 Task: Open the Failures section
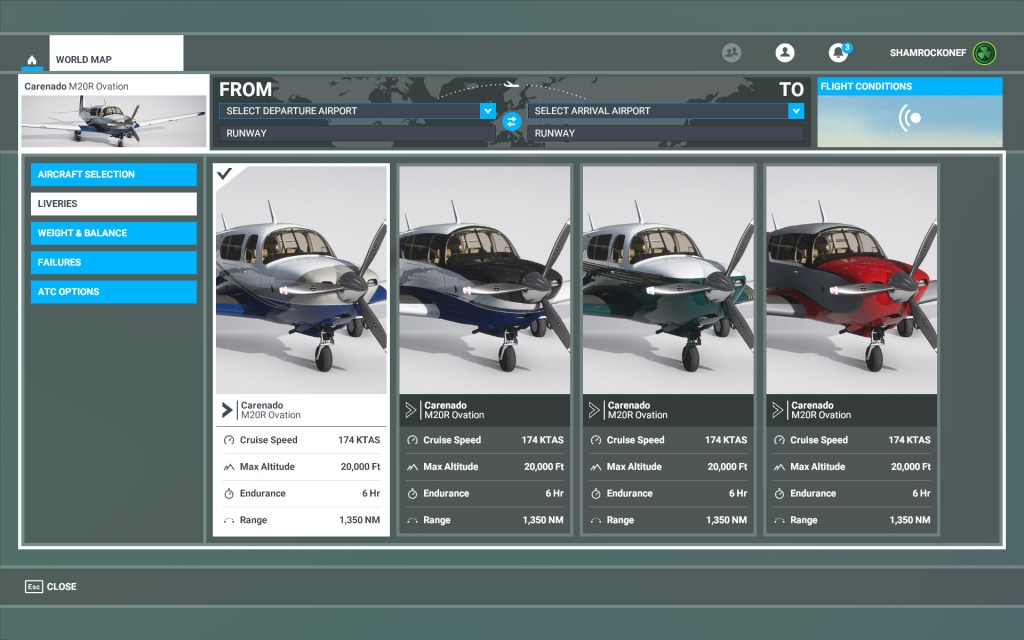[x=113, y=262]
